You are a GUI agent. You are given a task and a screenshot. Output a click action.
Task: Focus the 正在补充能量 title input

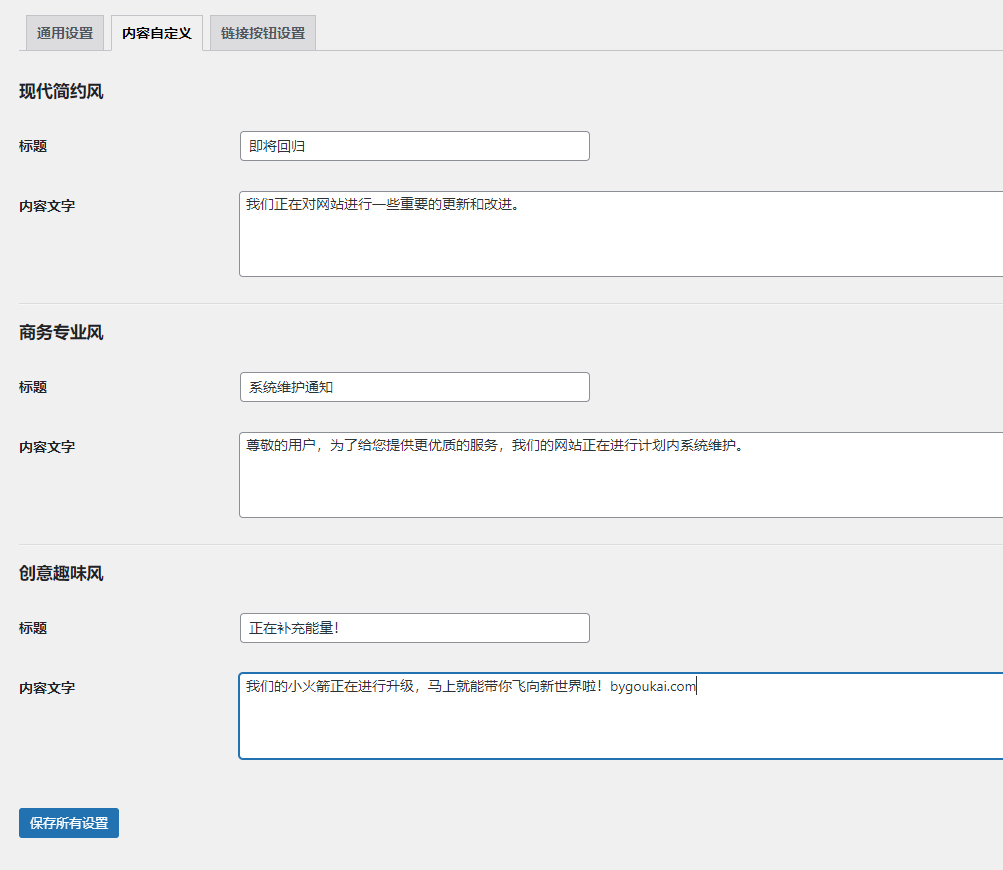(415, 628)
